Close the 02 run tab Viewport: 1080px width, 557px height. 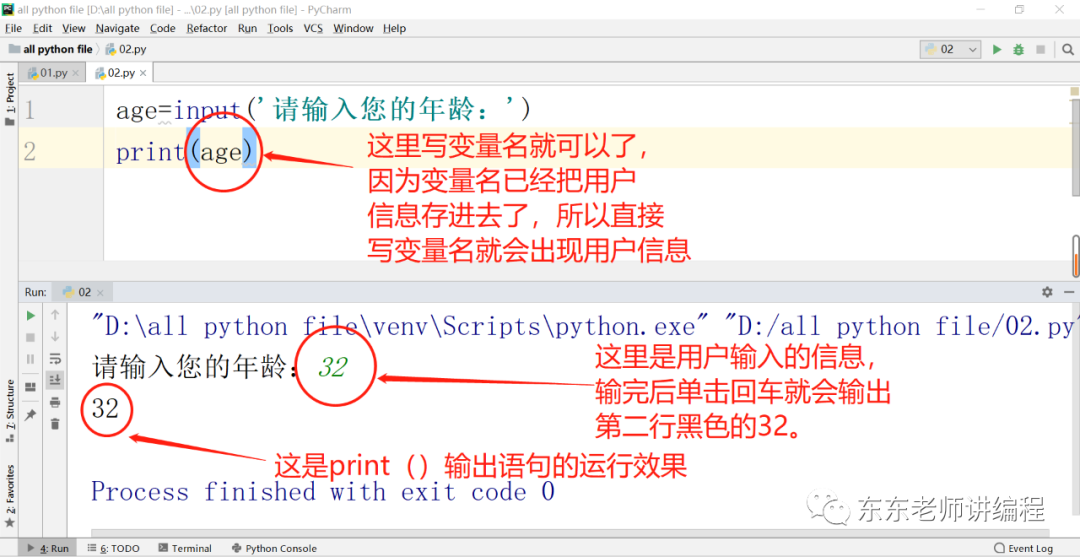coord(101,292)
